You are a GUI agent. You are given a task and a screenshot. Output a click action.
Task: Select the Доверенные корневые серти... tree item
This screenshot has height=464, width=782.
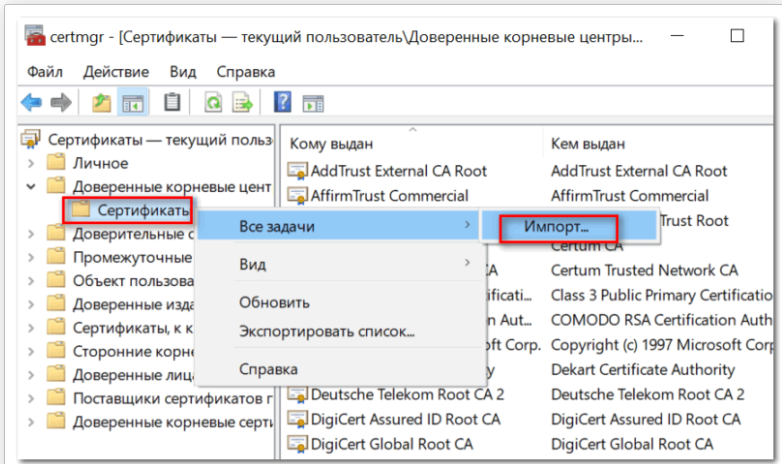[x=173, y=422]
